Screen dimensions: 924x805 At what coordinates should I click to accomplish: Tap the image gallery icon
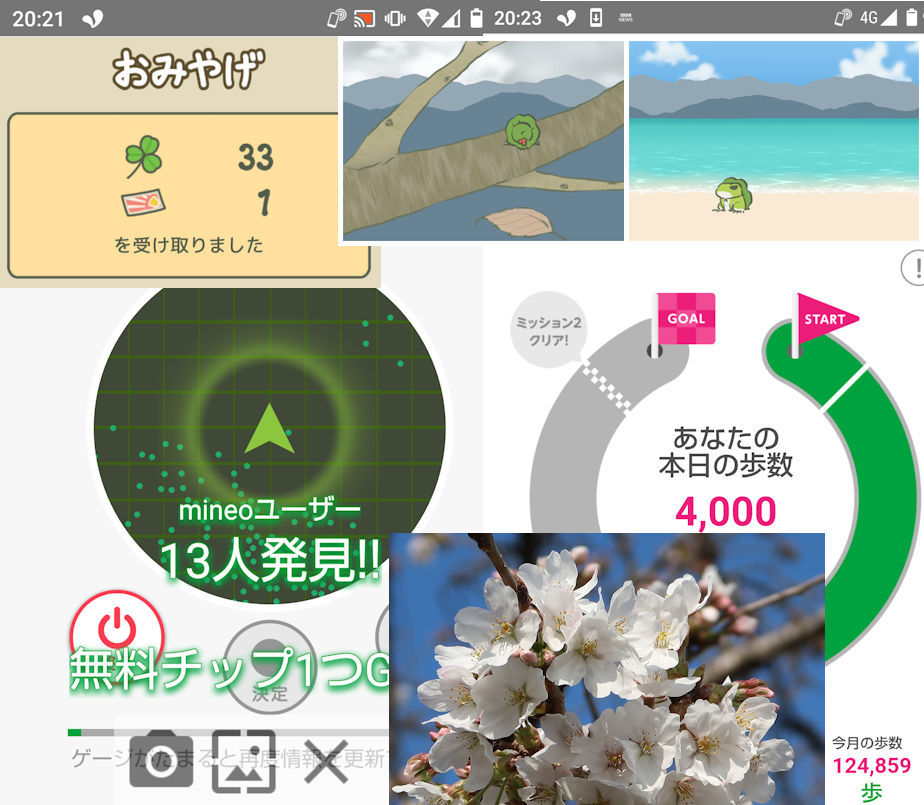[244, 761]
